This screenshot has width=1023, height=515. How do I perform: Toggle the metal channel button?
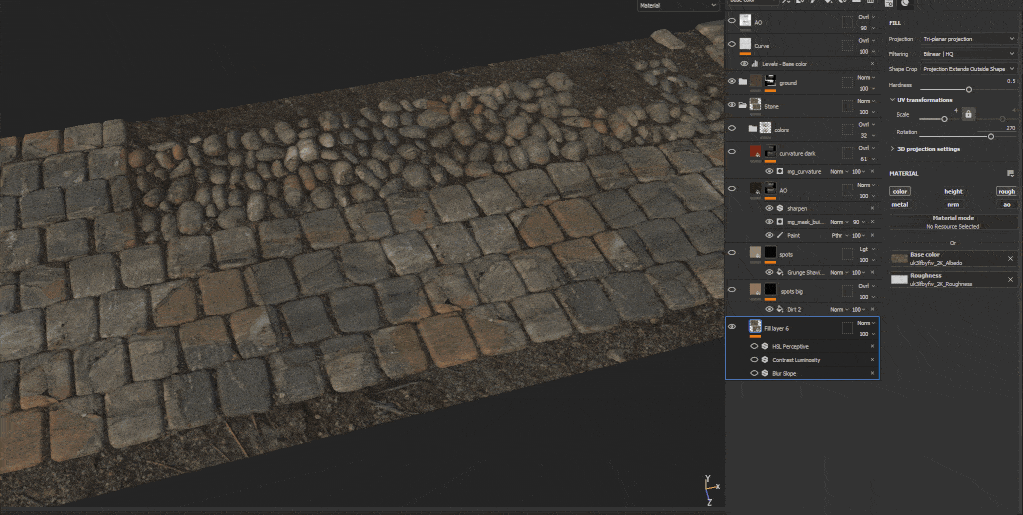pos(900,204)
